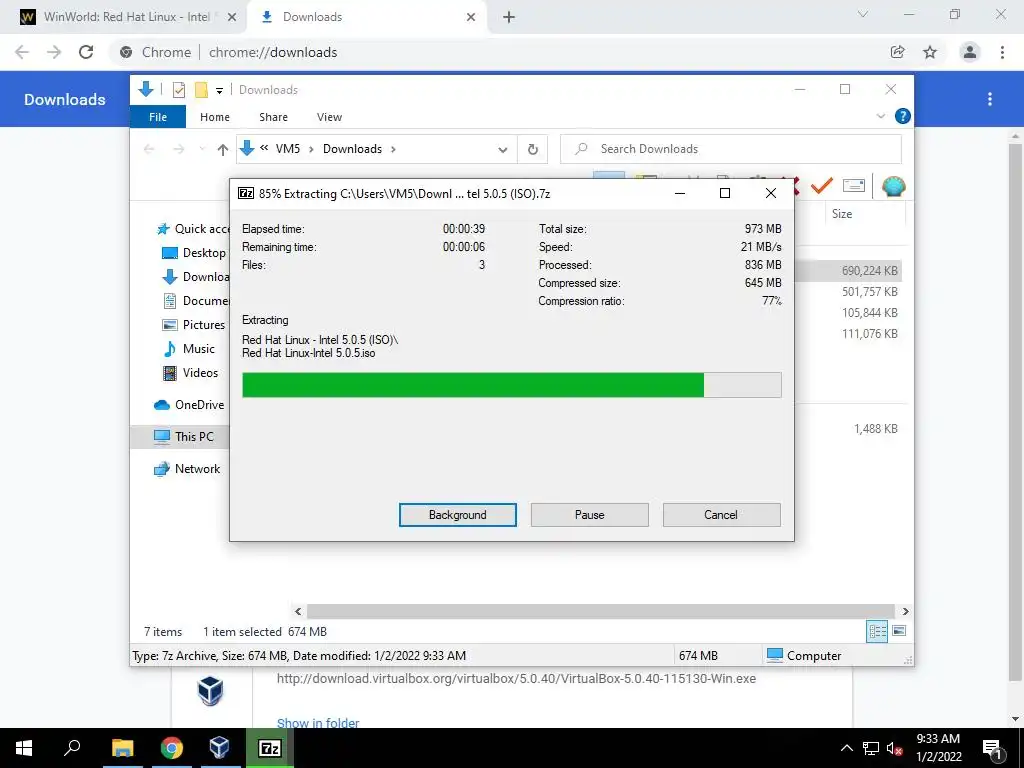Expand the Explorer ribbon with the chevron
The height and width of the screenshot is (768, 1024).
(880, 116)
